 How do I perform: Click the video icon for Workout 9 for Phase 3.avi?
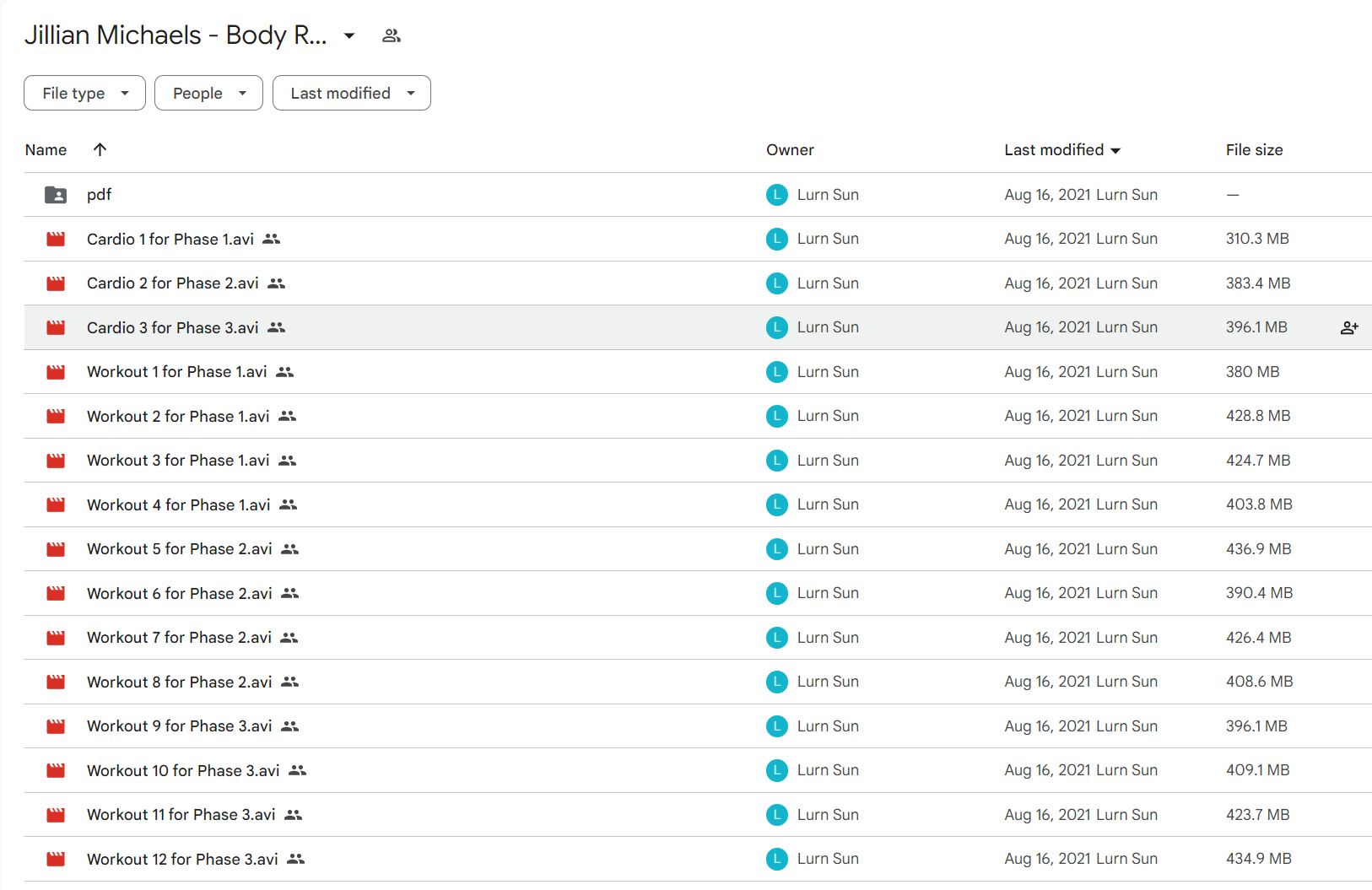coord(56,726)
